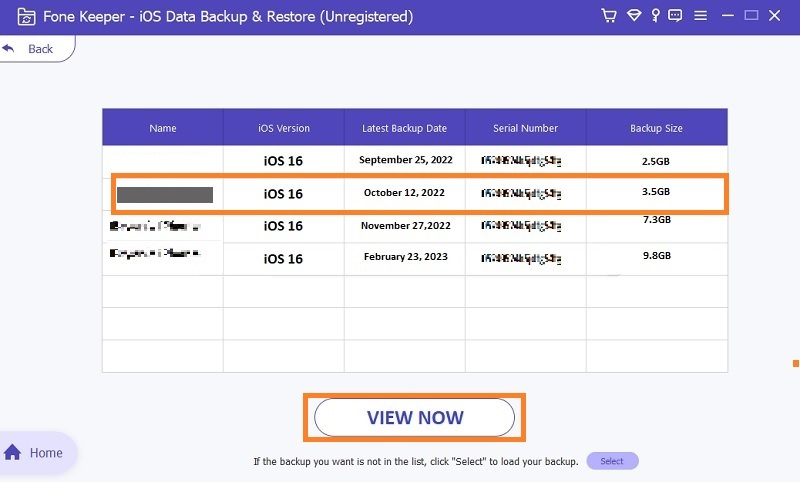
Task: Click the Fone Keeper app logo icon
Action: coord(16,17)
